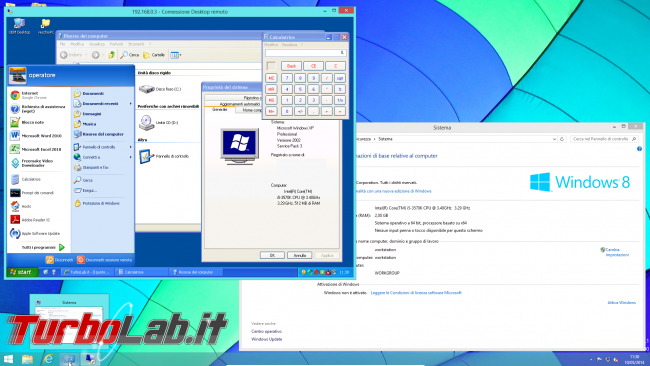Click Attiva Windows link
The image size is (650, 366).
pos(621,303)
